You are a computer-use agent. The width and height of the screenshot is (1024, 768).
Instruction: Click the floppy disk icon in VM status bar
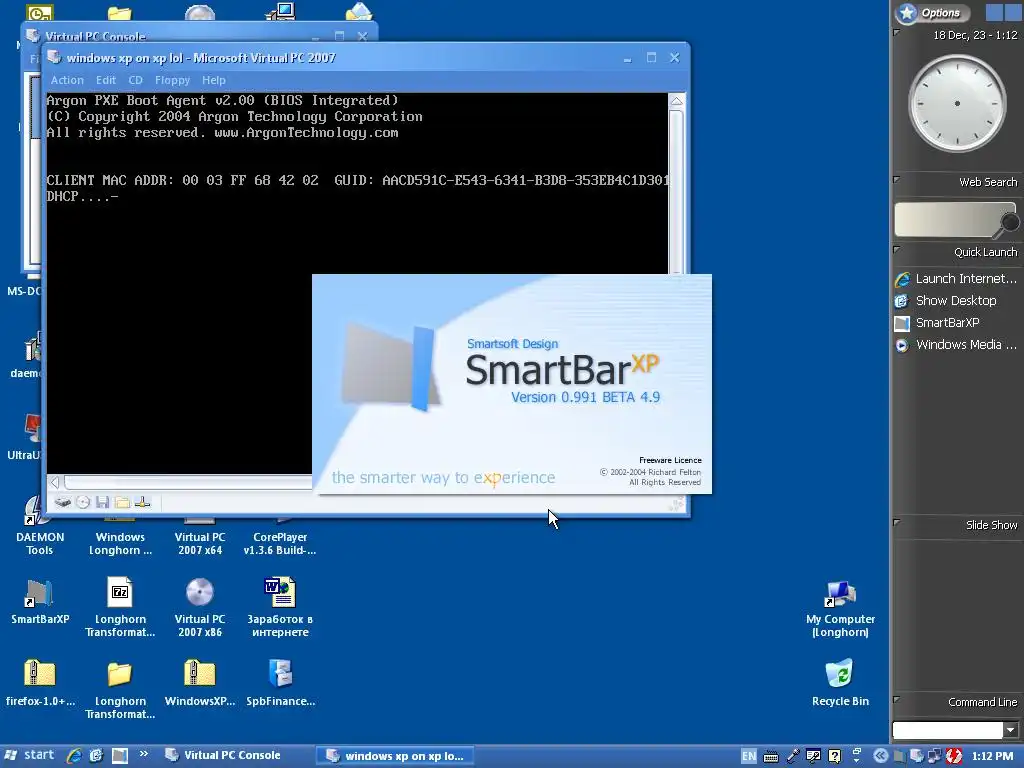click(x=103, y=502)
